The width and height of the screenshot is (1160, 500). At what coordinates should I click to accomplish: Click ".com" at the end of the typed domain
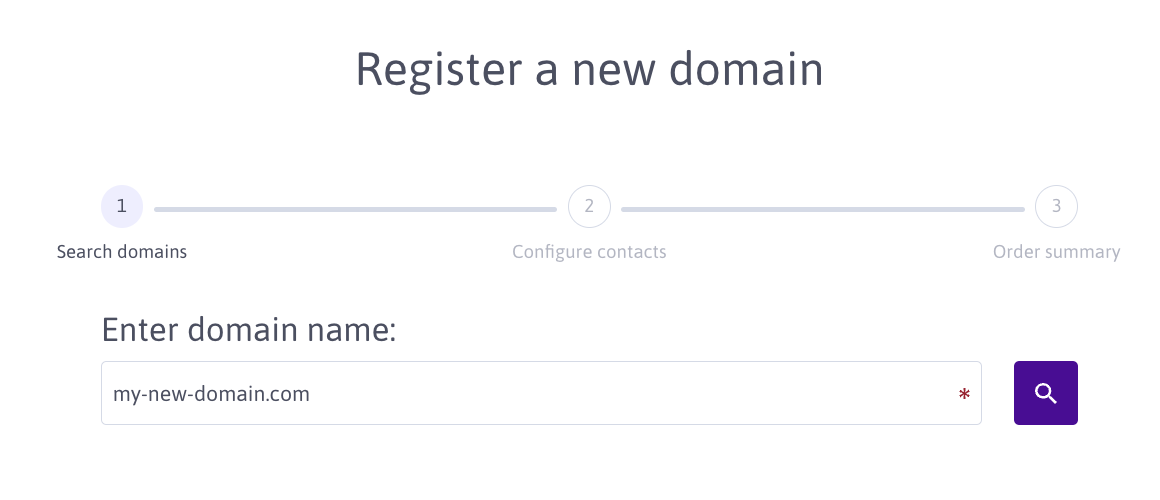click(x=291, y=394)
